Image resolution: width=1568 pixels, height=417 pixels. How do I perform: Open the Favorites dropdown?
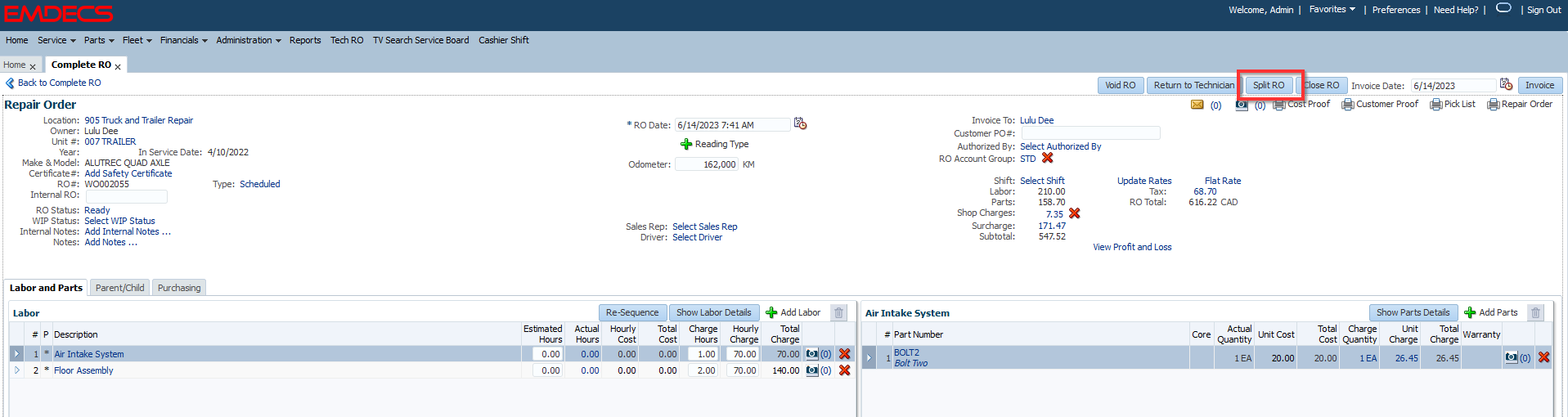[x=1332, y=10]
